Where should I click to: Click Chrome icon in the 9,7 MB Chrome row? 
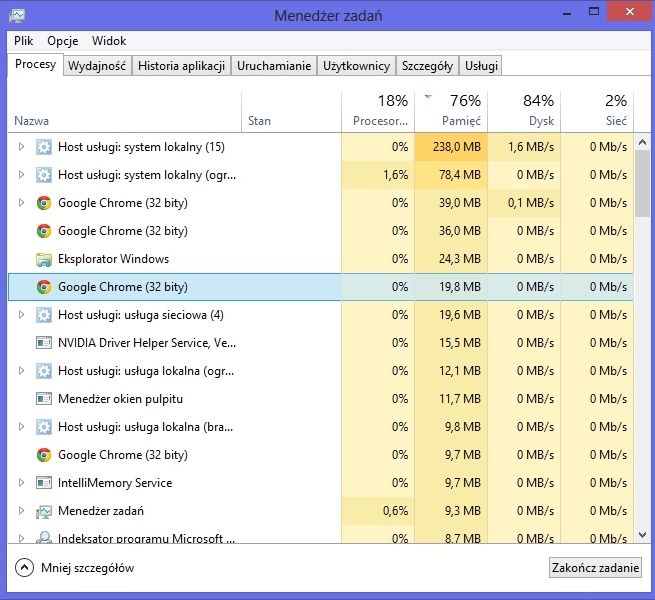tap(44, 455)
